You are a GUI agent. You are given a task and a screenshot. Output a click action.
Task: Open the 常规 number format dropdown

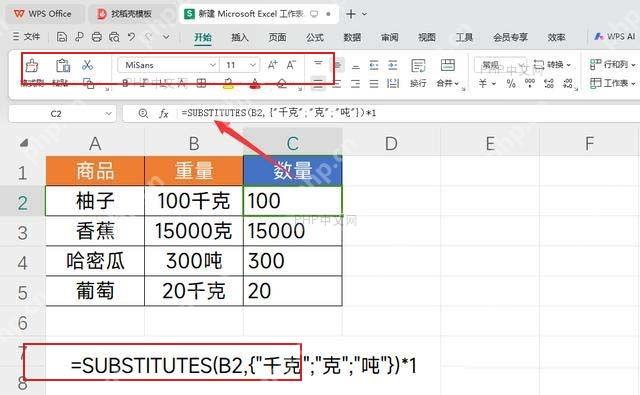point(501,65)
